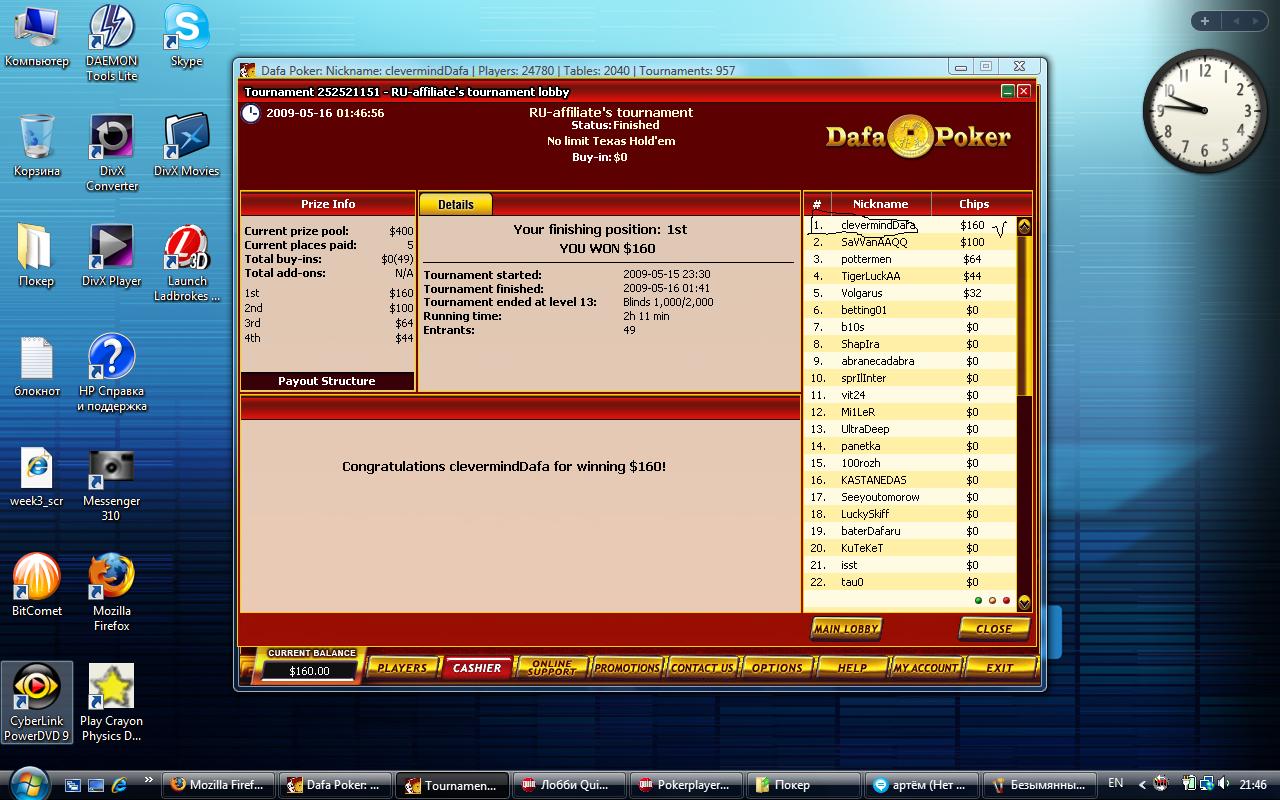The height and width of the screenshot is (800, 1280).
Task: Click the MAIN LOBBY button
Action: [x=845, y=629]
